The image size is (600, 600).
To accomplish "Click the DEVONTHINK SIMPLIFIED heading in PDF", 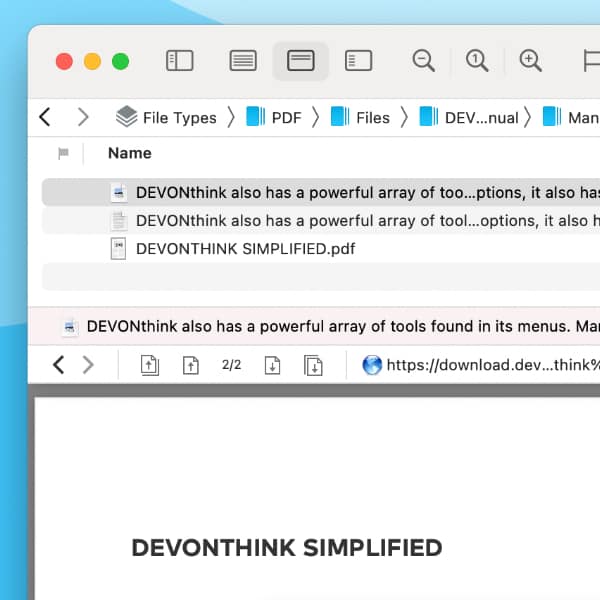I will coord(287,547).
